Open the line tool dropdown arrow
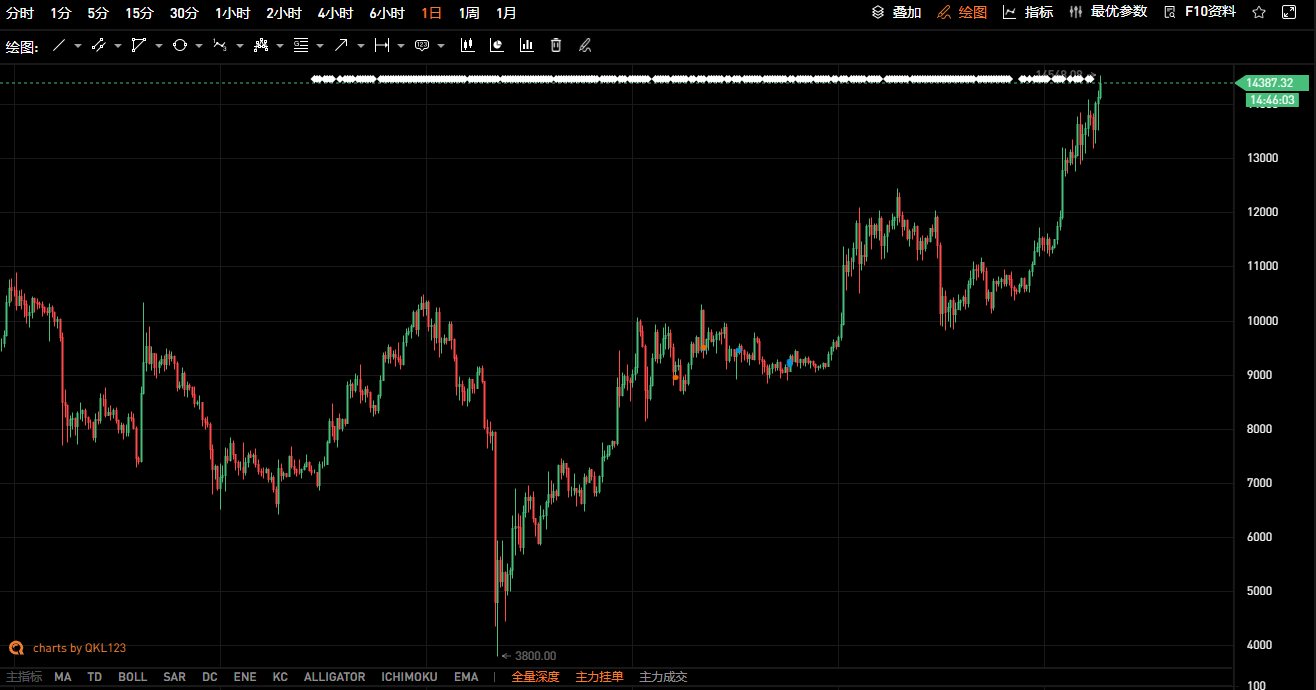Viewport: 1316px width, 690px height. point(77,45)
